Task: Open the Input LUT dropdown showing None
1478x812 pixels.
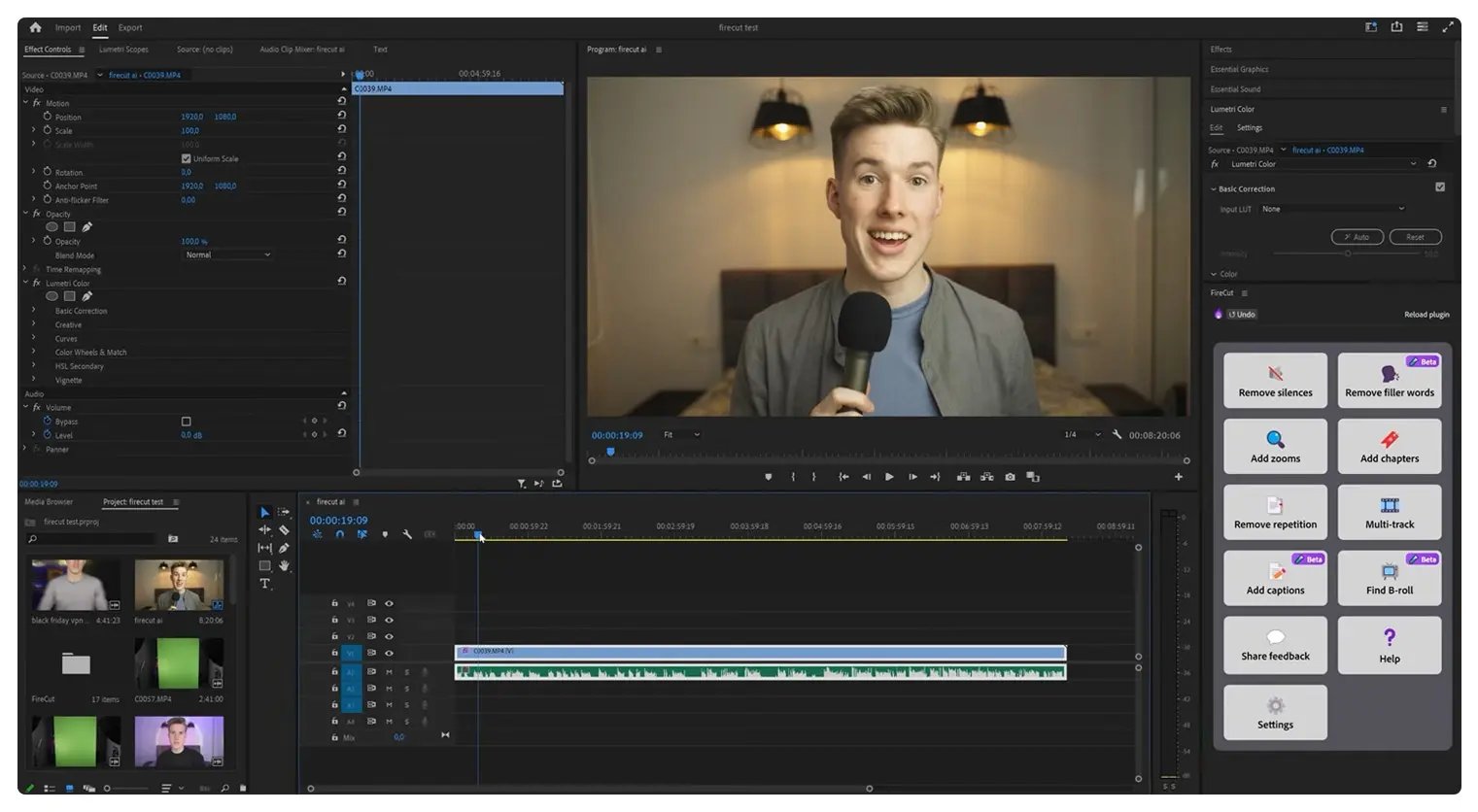Action: (1331, 209)
